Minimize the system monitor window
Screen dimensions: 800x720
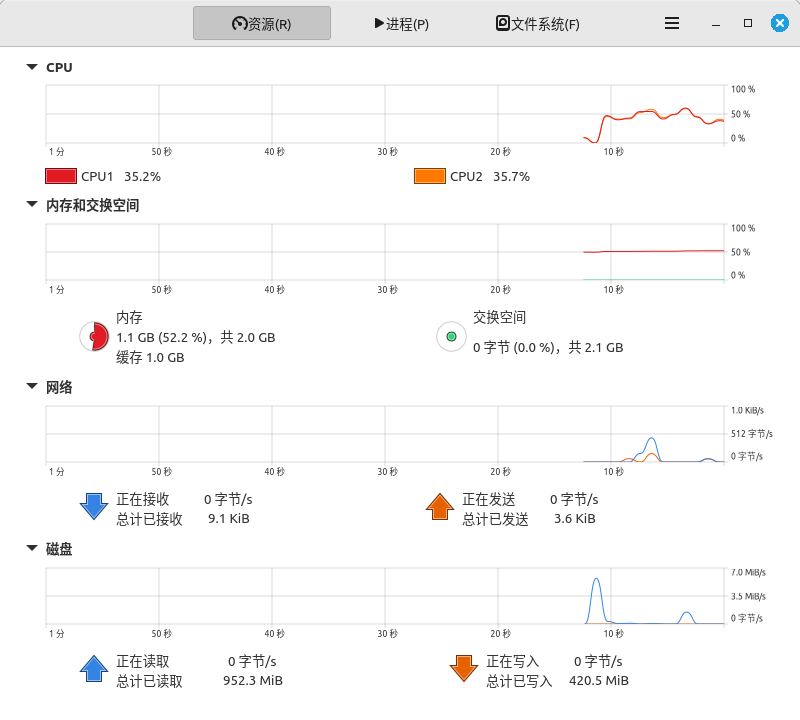[x=716, y=23]
